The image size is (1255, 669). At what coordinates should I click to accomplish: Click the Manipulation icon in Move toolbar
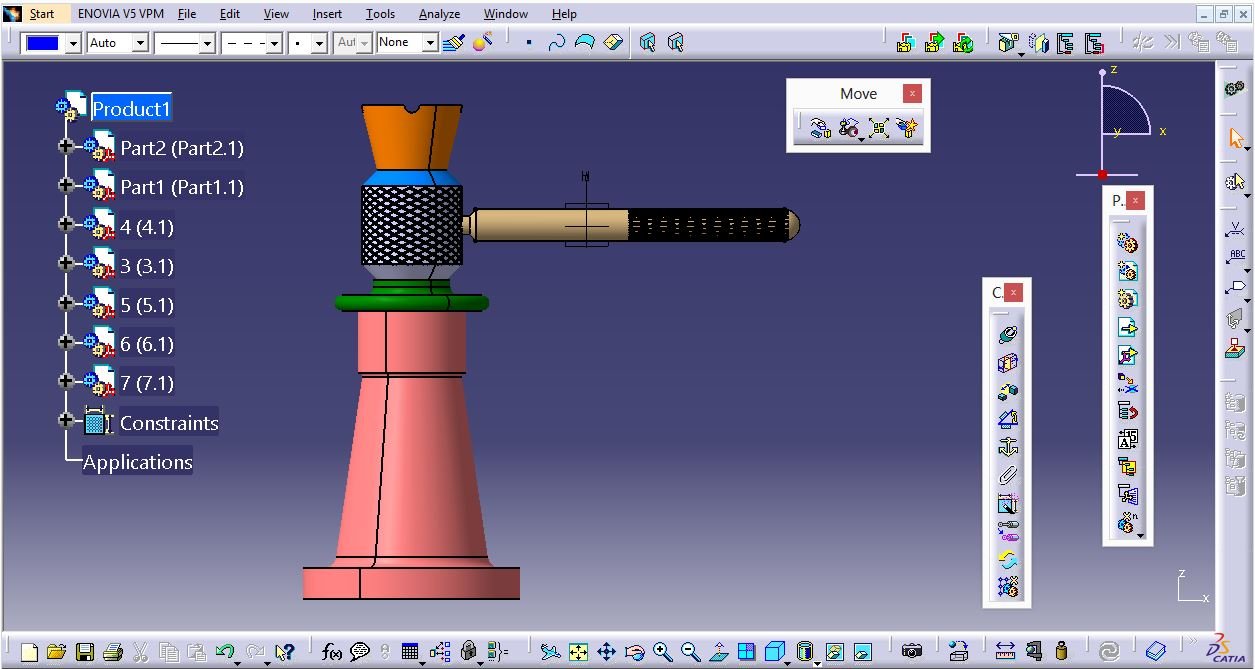coord(820,128)
